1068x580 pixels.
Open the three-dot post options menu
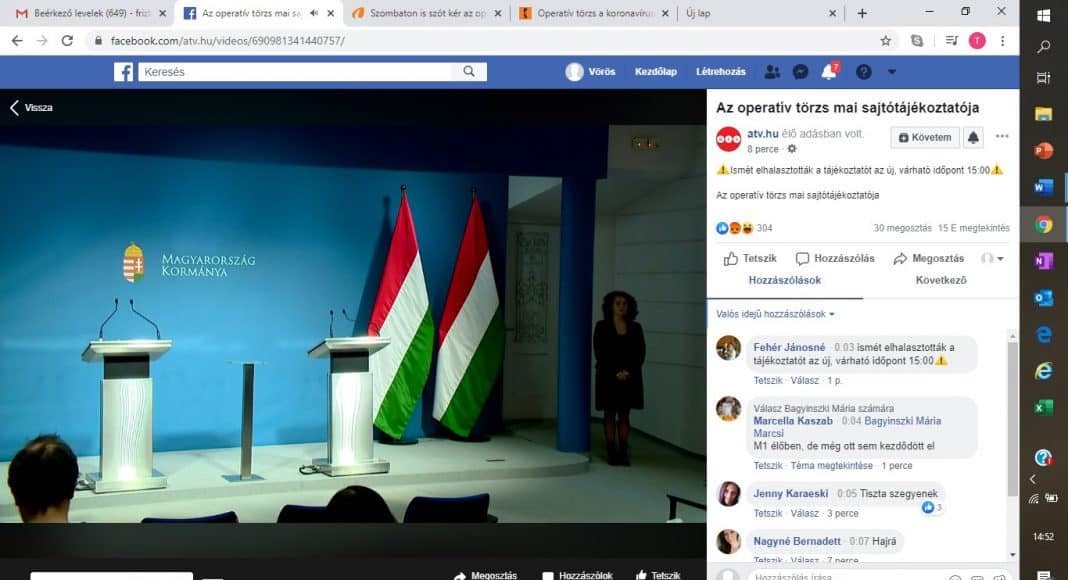point(1001,136)
